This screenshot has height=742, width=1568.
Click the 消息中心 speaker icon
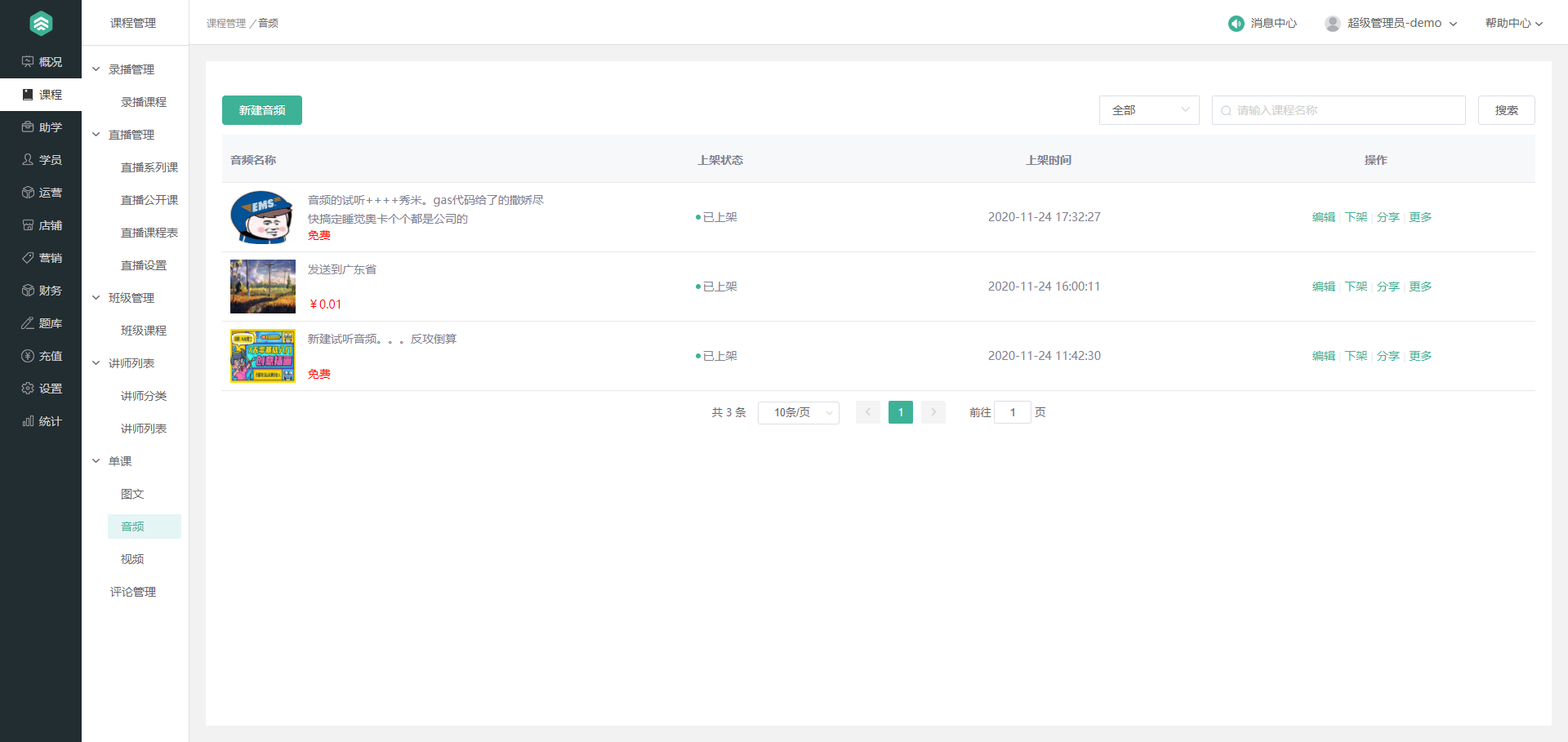[x=1236, y=24]
